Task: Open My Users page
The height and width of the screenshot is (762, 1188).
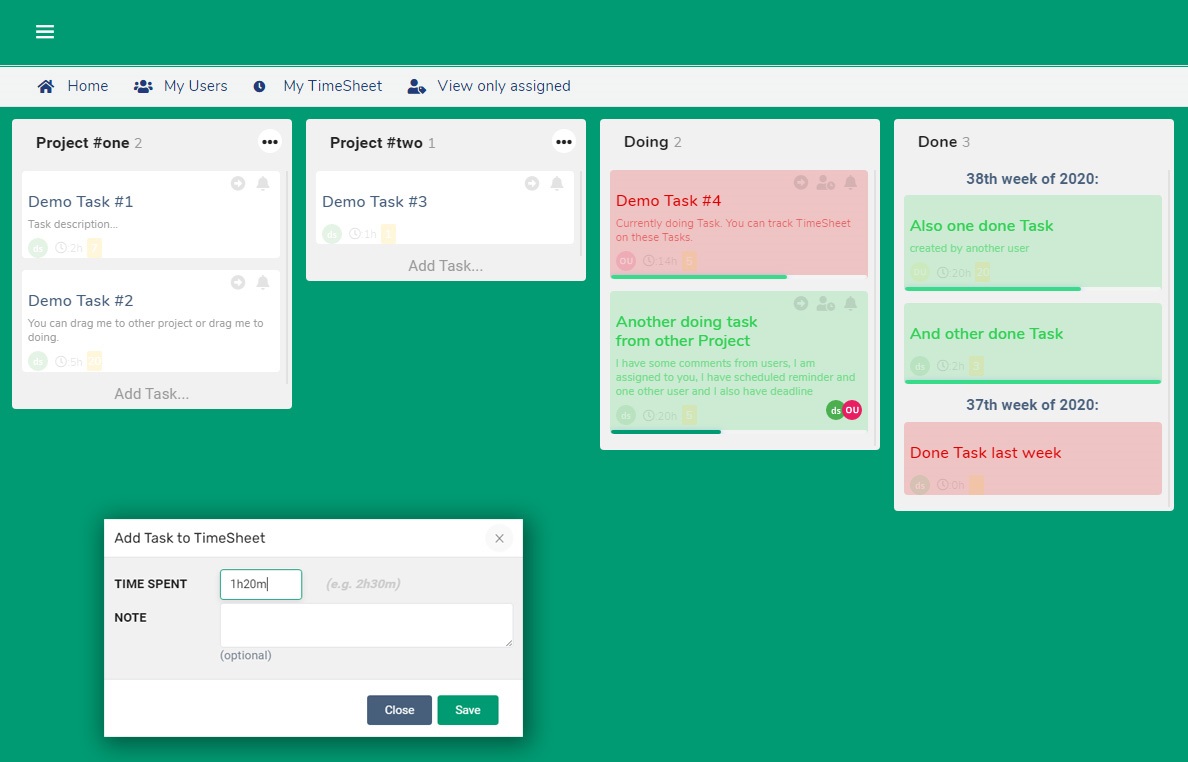Action: [x=181, y=86]
